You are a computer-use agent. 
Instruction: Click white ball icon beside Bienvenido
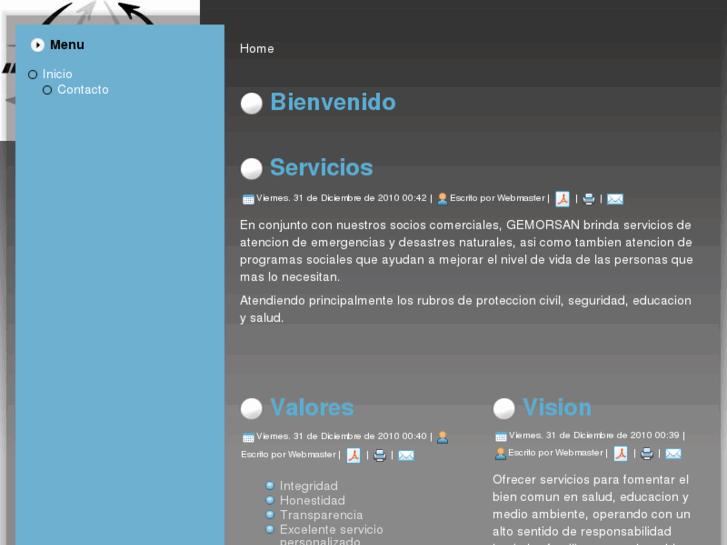point(251,103)
